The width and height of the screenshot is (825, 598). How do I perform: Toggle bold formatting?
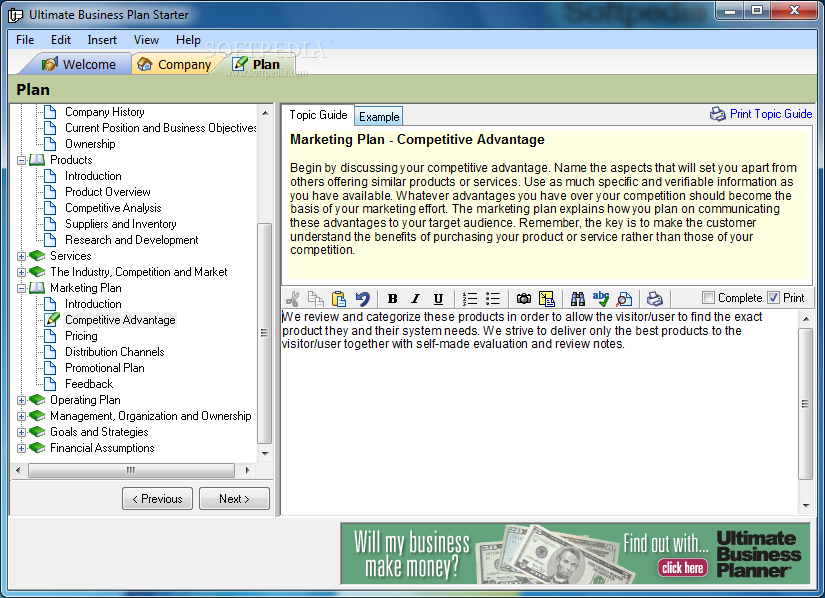pyautogui.click(x=393, y=299)
